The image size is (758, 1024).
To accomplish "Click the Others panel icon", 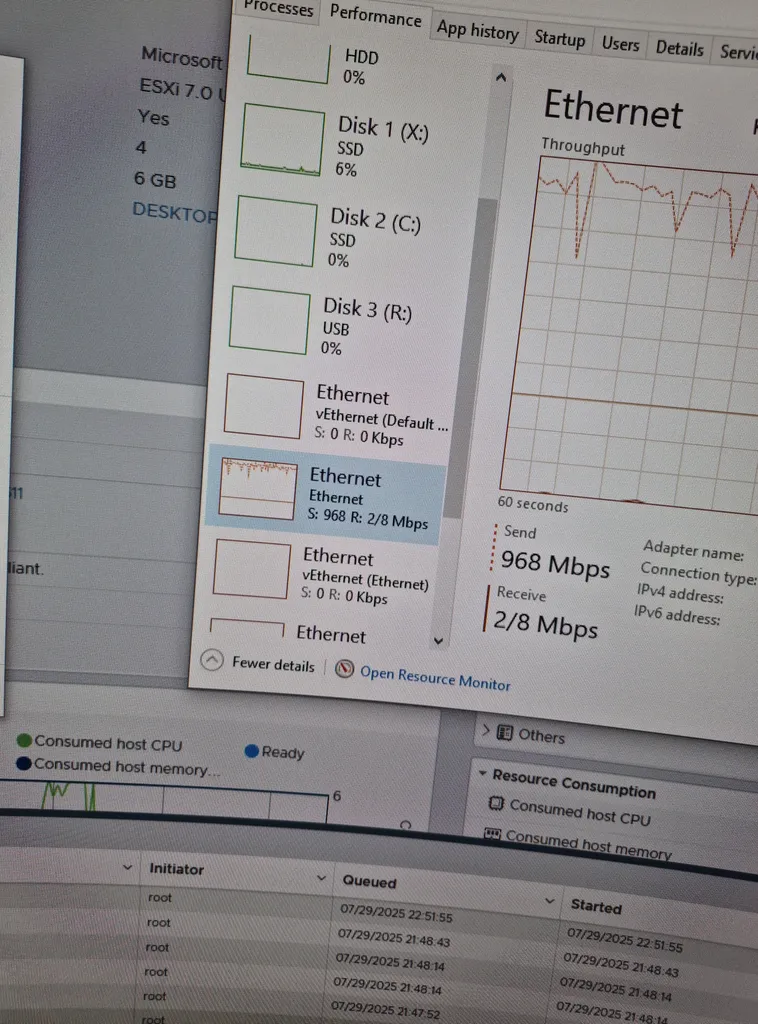I will (x=505, y=733).
